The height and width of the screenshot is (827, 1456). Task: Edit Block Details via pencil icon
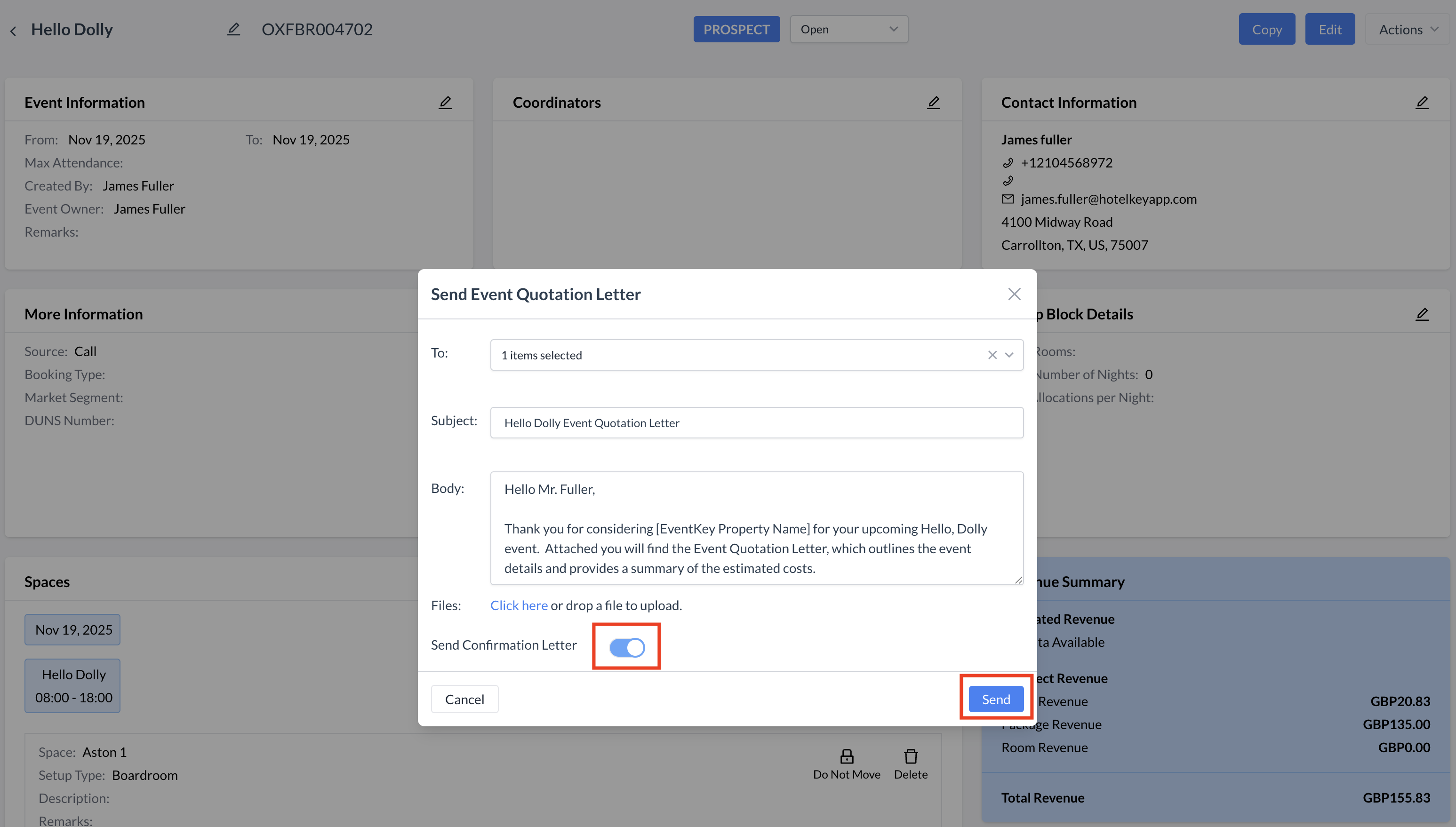(1421, 314)
